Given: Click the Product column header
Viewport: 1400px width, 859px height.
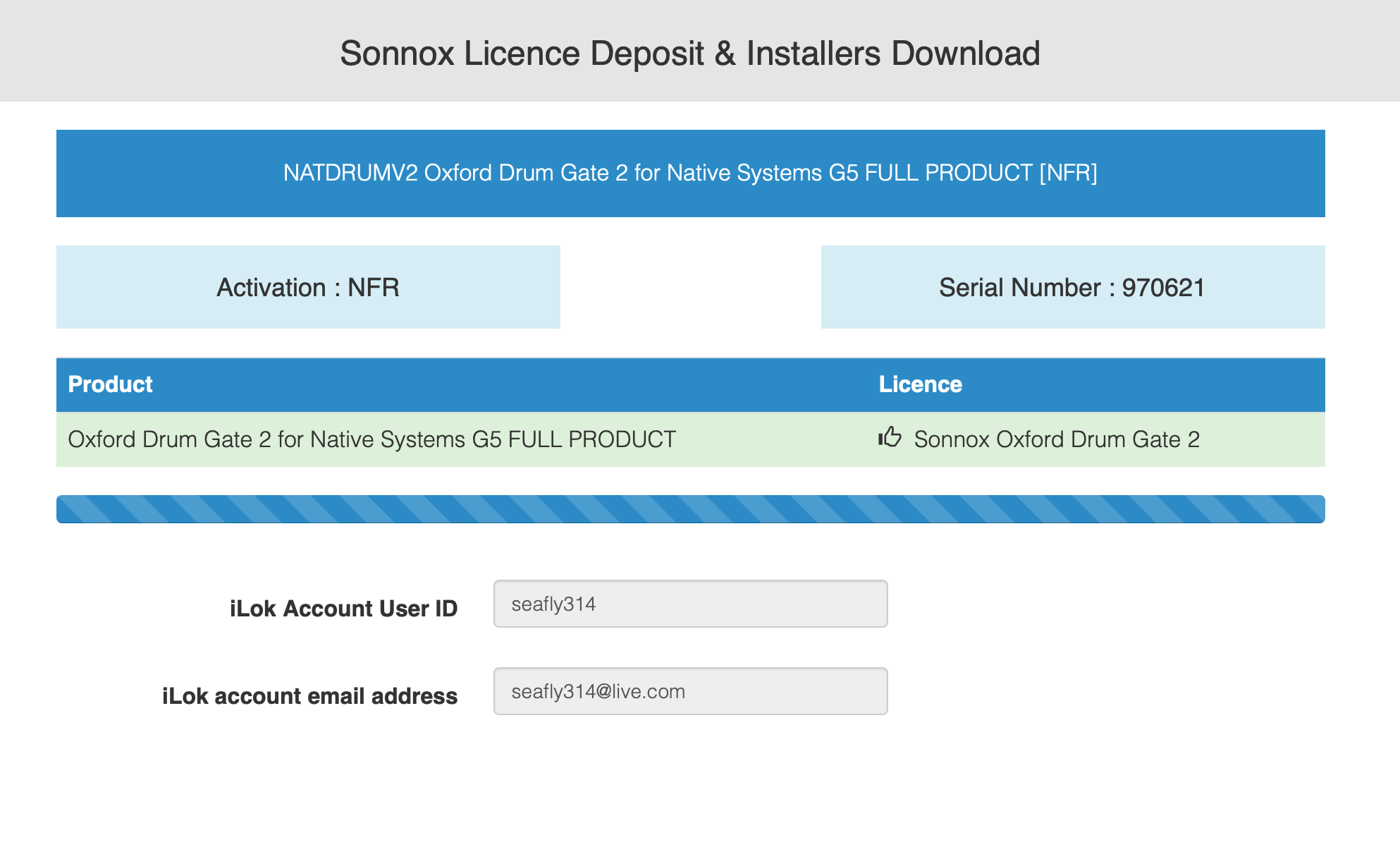Looking at the screenshot, I should click(x=110, y=384).
